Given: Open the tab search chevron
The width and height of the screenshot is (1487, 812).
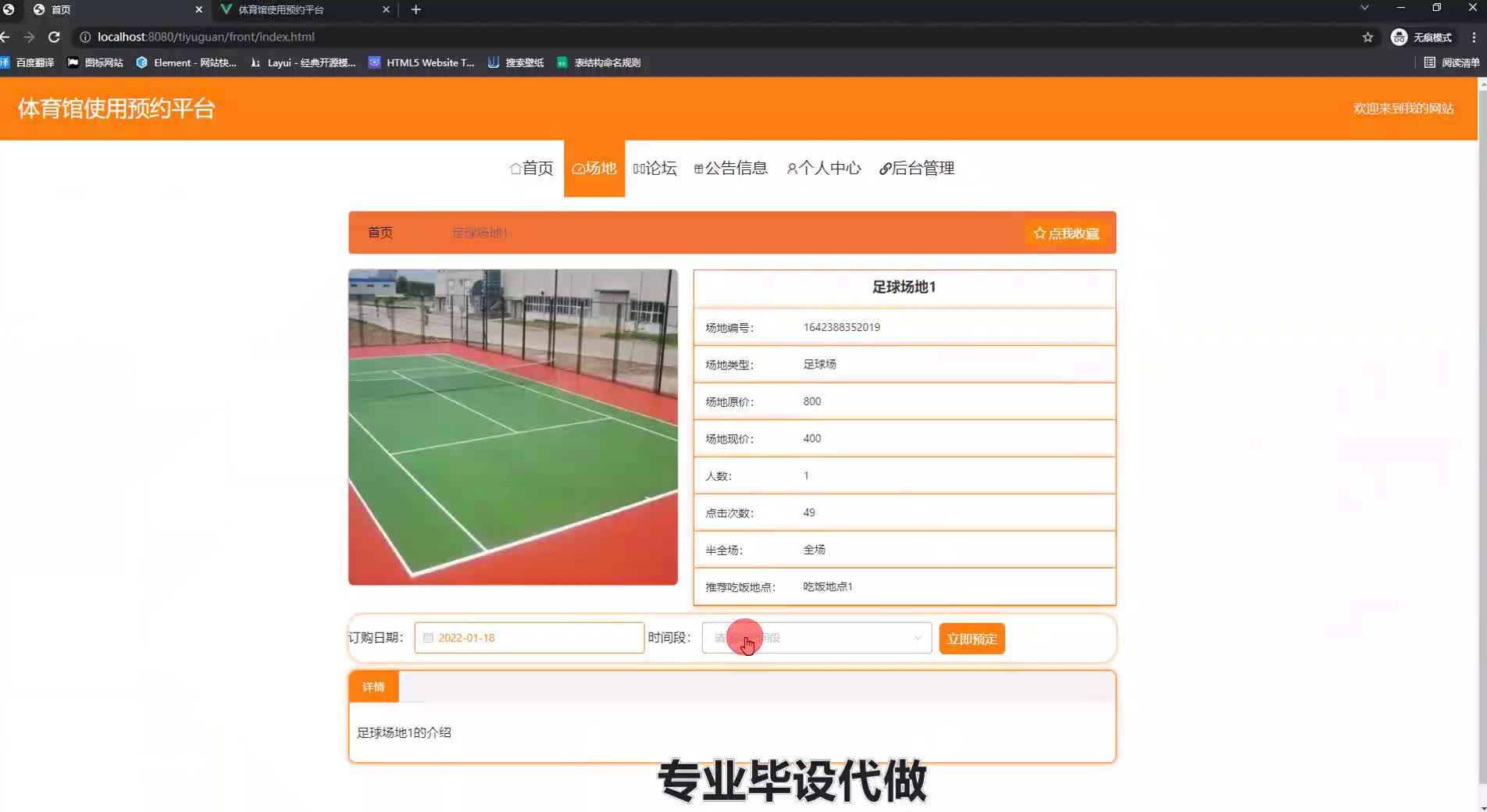Looking at the screenshot, I should (x=1364, y=8).
